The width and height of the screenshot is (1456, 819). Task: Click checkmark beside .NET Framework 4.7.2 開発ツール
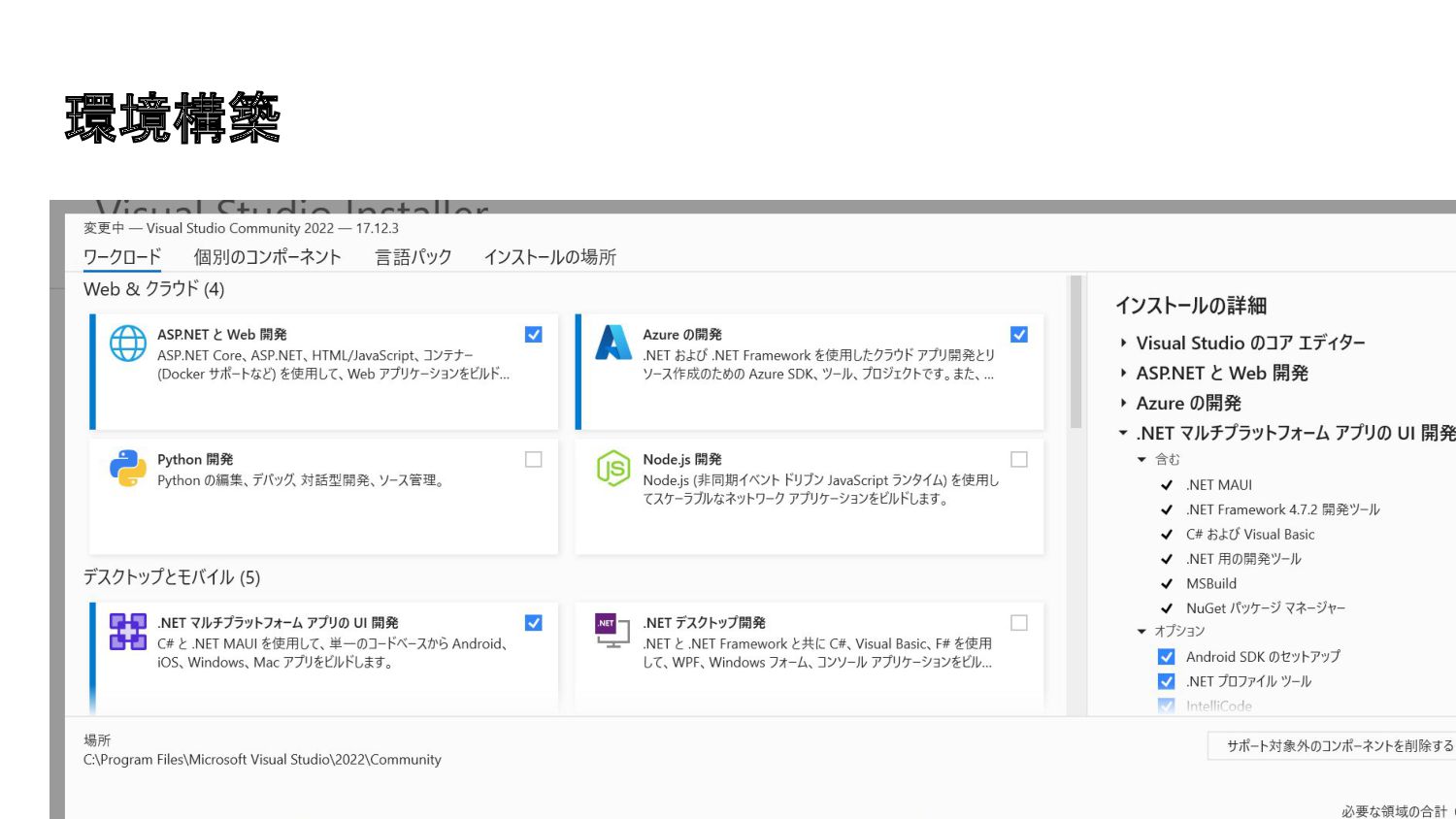click(1167, 509)
